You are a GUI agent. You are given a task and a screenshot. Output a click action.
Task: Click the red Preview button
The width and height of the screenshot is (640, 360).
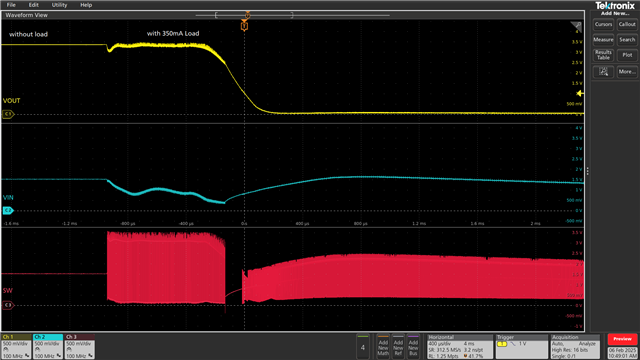pos(622,339)
